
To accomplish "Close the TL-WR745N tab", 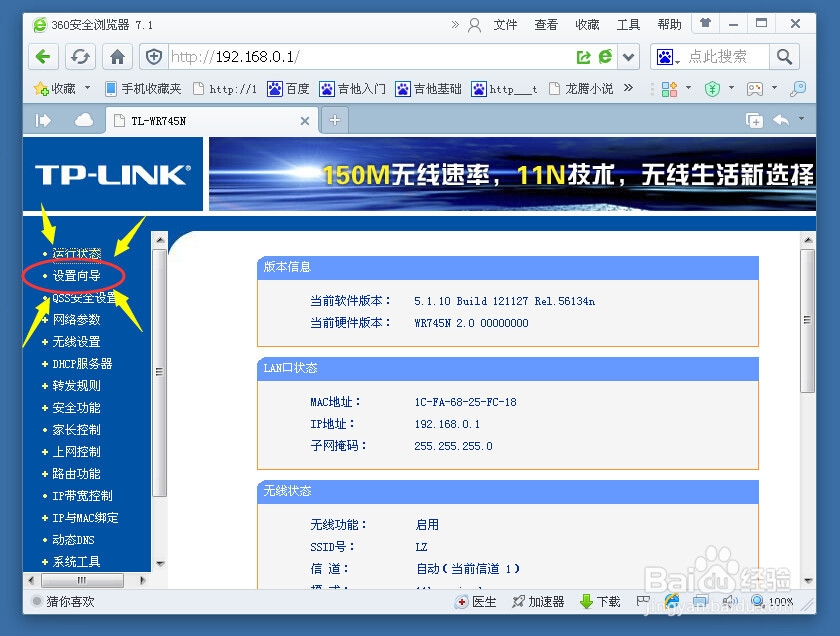I will tap(305, 121).
